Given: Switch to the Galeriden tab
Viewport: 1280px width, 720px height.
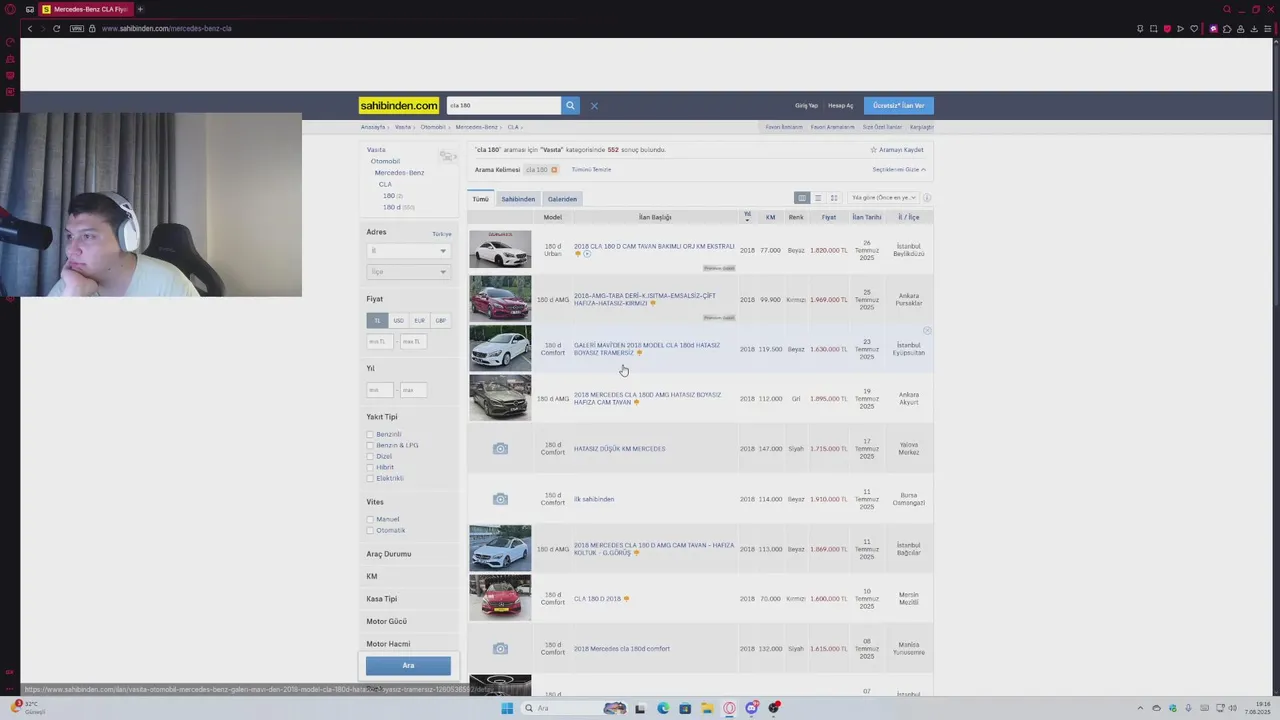Looking at the screenshot, I should [562, 199].
